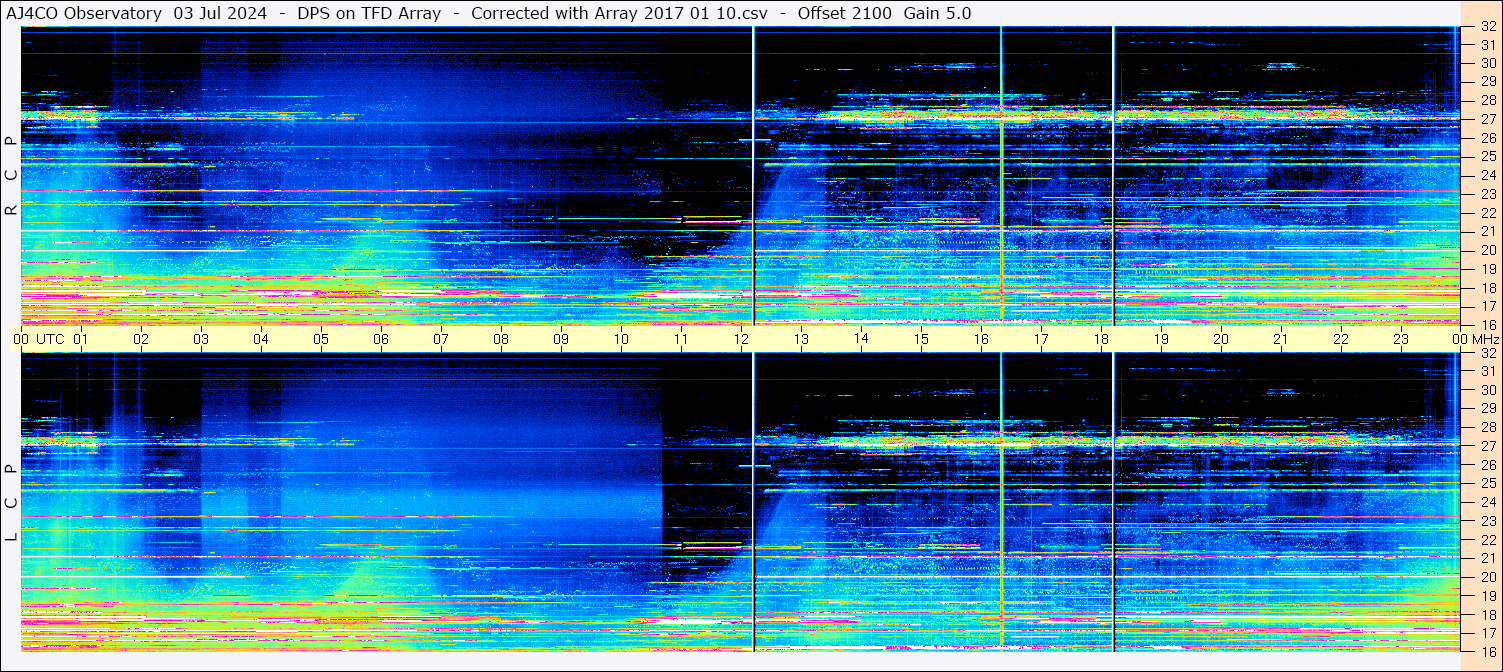Select hour 15 on the time axis

tap(921, 339)
